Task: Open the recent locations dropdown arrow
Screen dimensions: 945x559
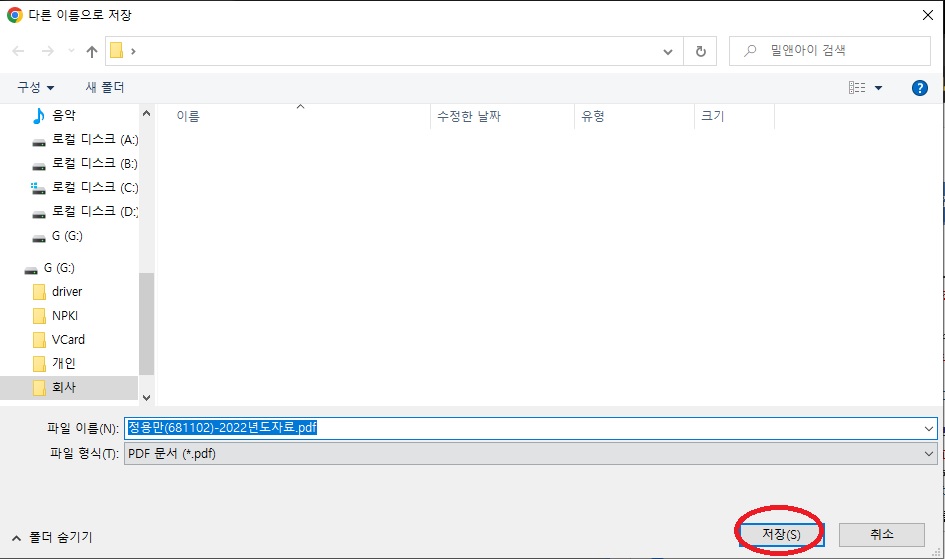Action: click(x=71, y=51)
